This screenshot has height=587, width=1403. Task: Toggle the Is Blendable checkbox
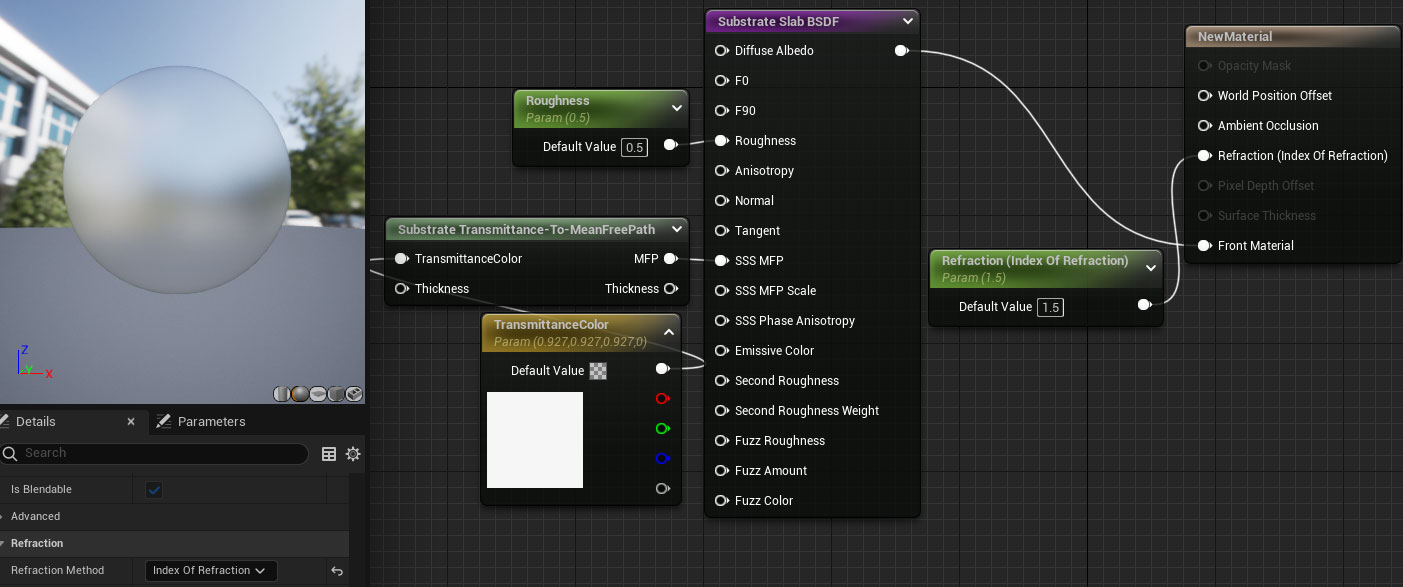(151, 489)
